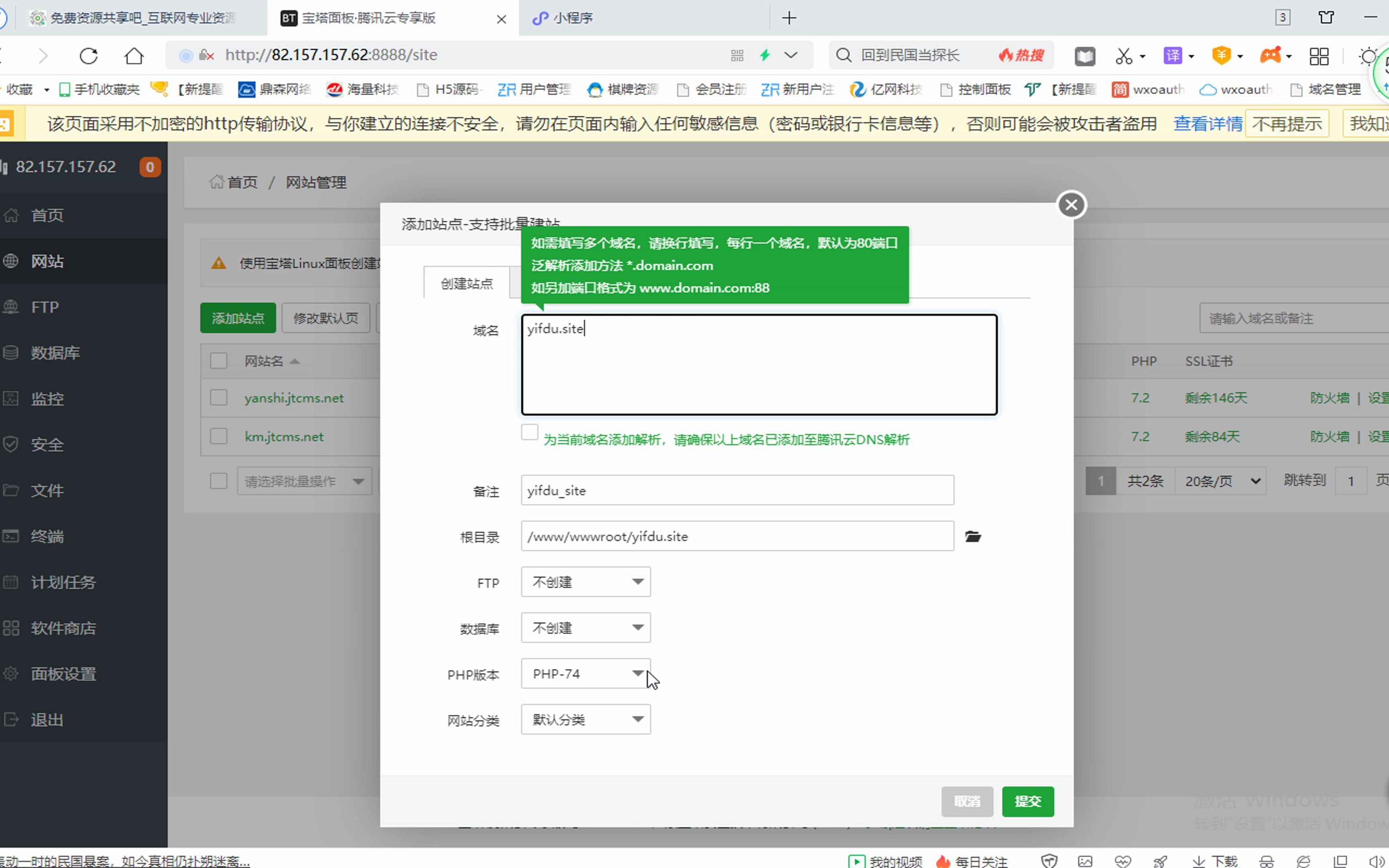Click 不再提示 in the warning bar

click(x=1287, y=124)
